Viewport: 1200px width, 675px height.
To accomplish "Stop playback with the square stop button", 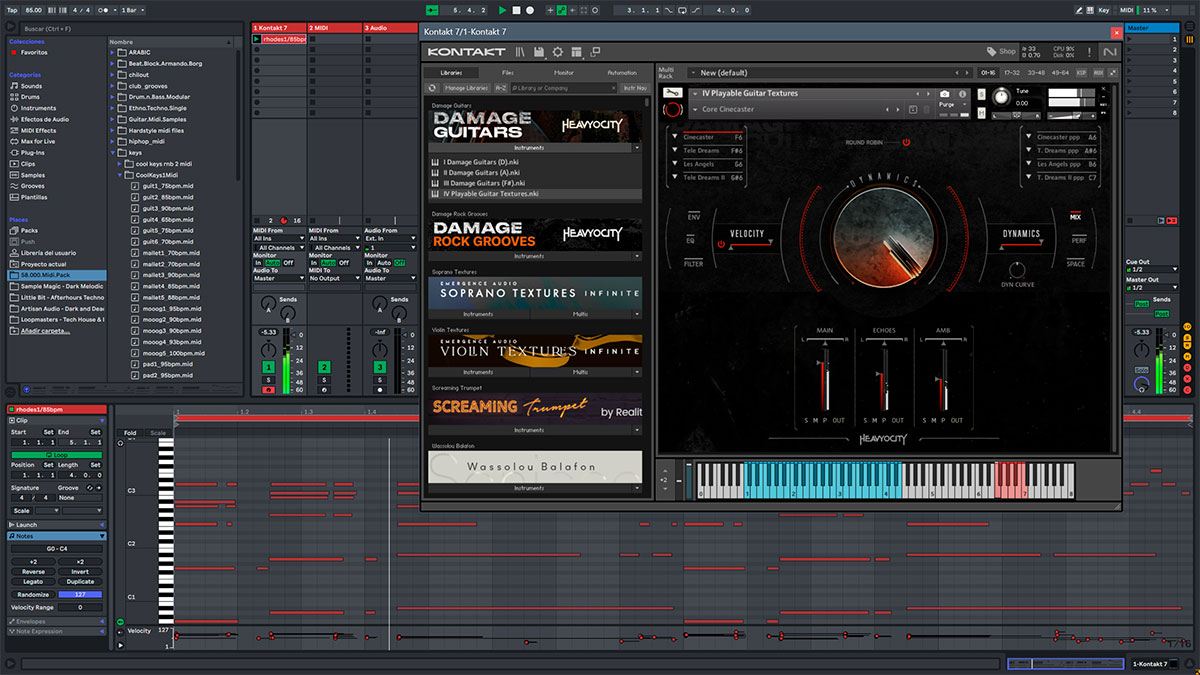I will point(517,10).
